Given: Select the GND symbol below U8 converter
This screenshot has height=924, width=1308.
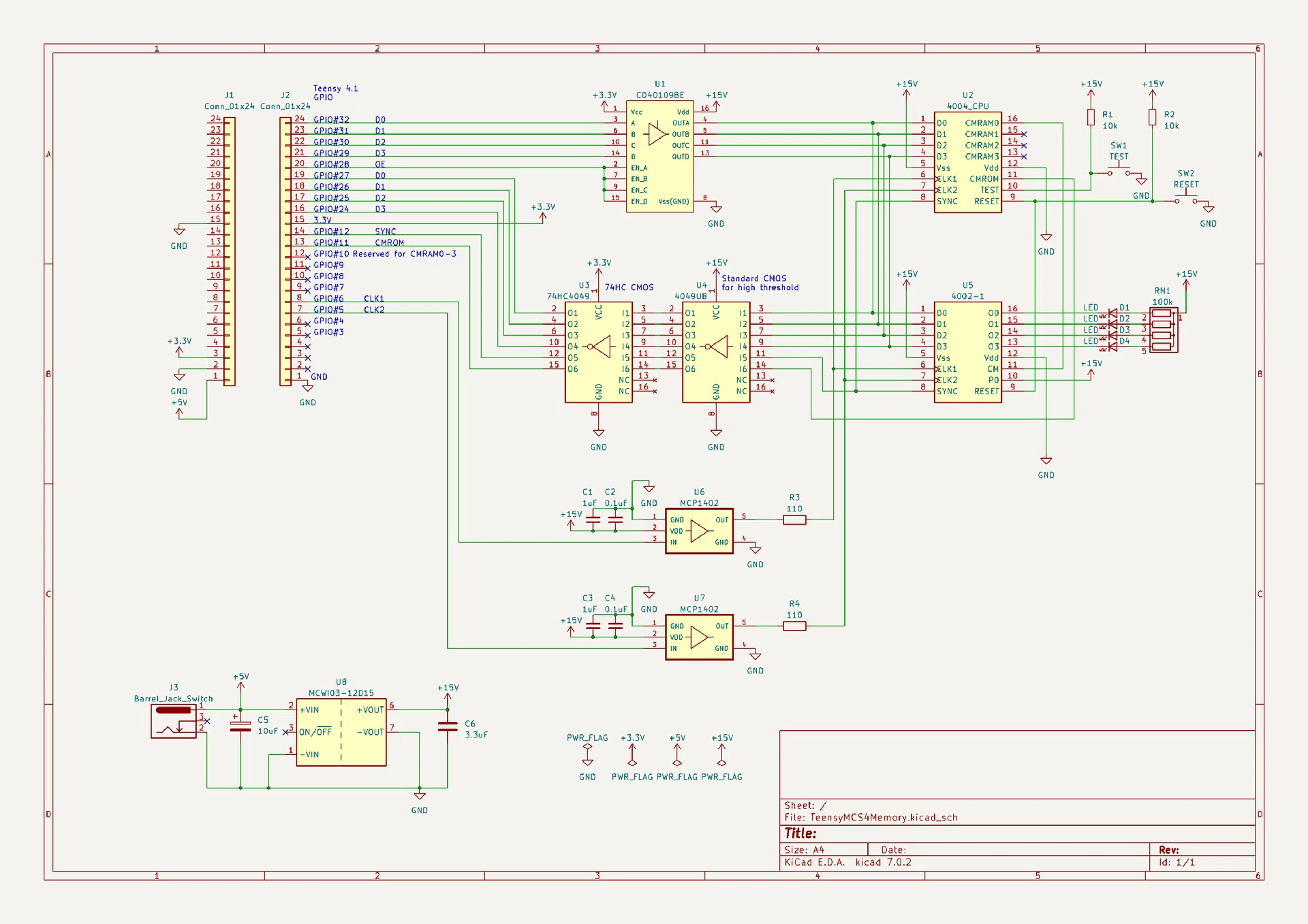Looking at the screenshot, I should 420,795.
